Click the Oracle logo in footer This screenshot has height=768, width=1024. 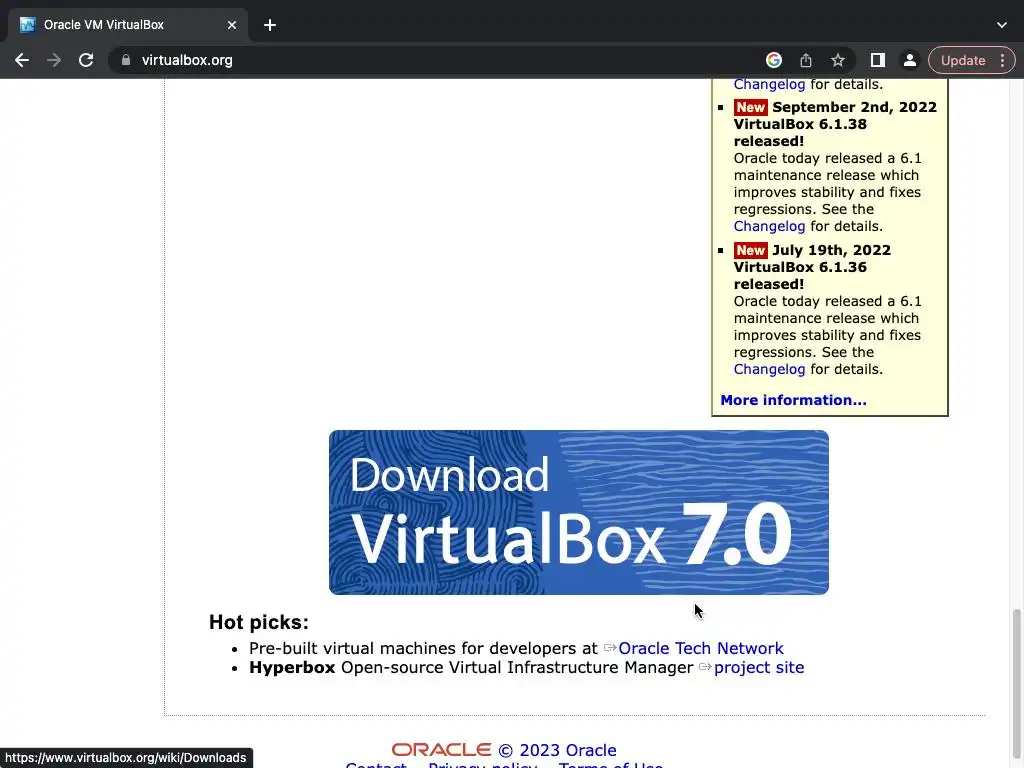pyautogui.click(x=441, y=749)
